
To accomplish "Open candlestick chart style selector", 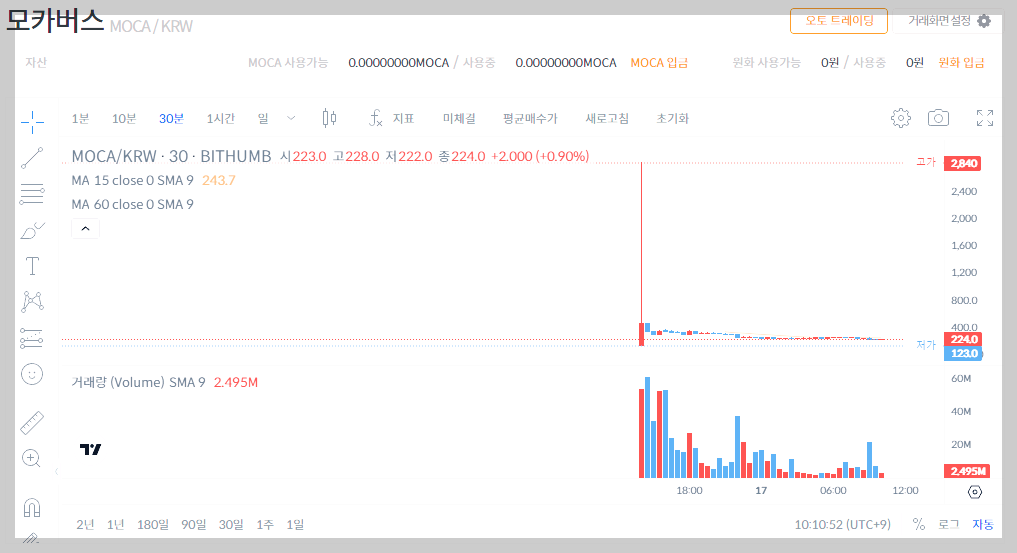I will coord(329,118).
